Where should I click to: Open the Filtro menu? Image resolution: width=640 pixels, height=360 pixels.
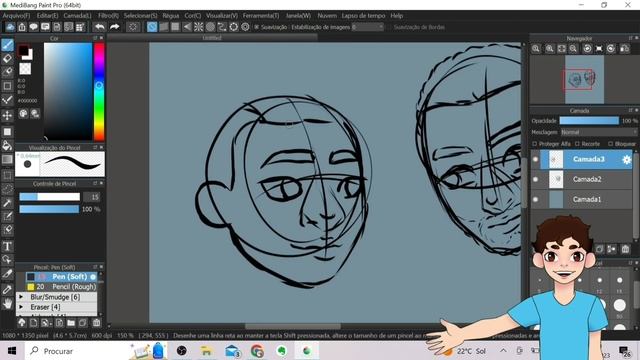coord(108,16)
